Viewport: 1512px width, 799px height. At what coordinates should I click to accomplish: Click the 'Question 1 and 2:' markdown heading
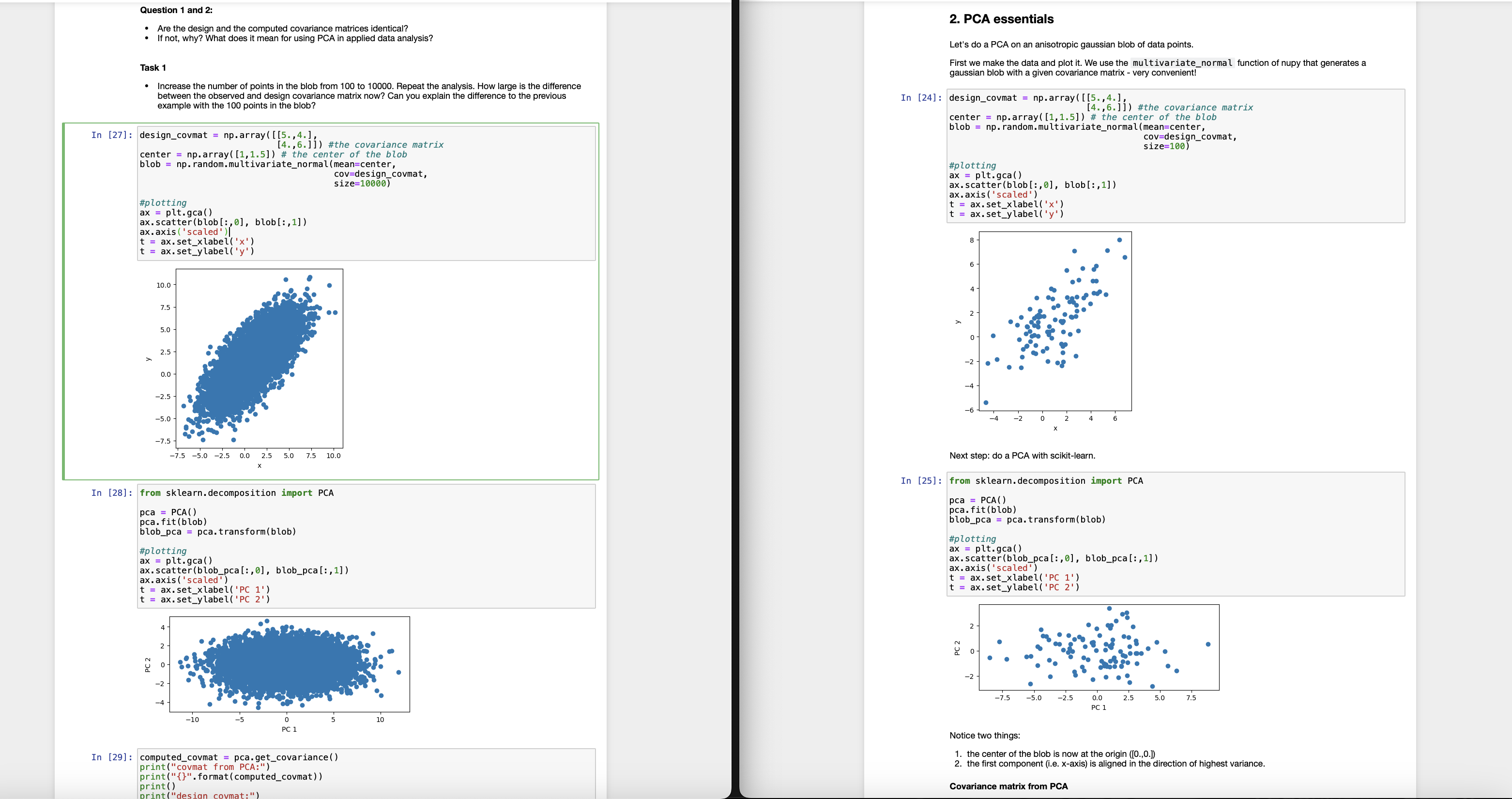pos(176,10)
